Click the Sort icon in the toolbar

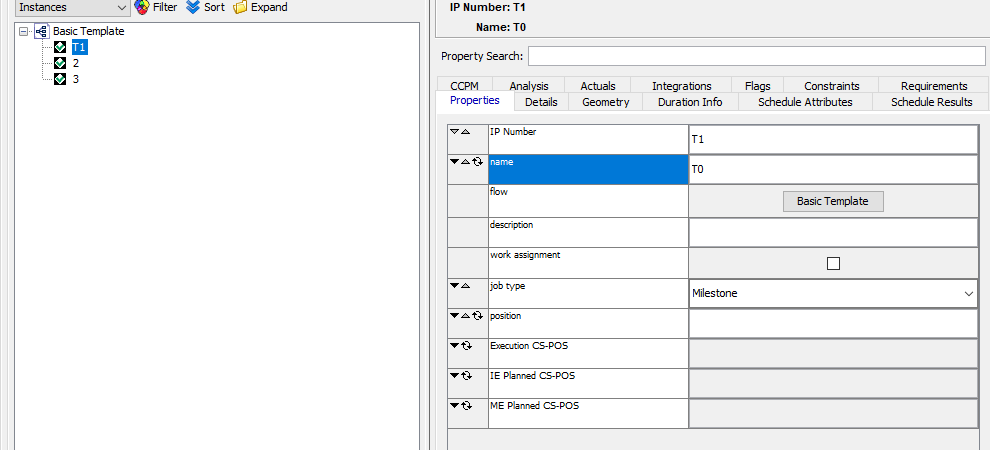coord(193,7)
